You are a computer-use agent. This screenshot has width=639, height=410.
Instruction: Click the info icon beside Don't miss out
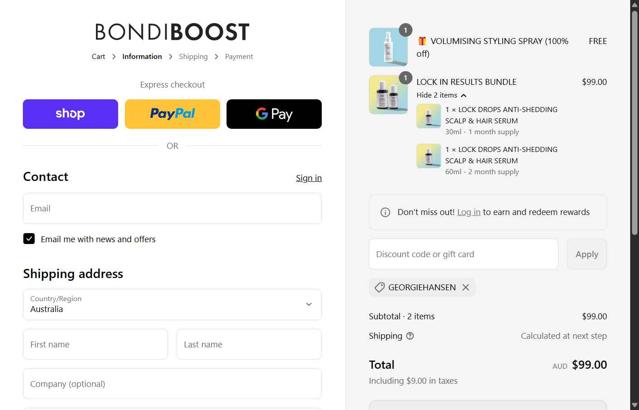[x=385, y=212]
